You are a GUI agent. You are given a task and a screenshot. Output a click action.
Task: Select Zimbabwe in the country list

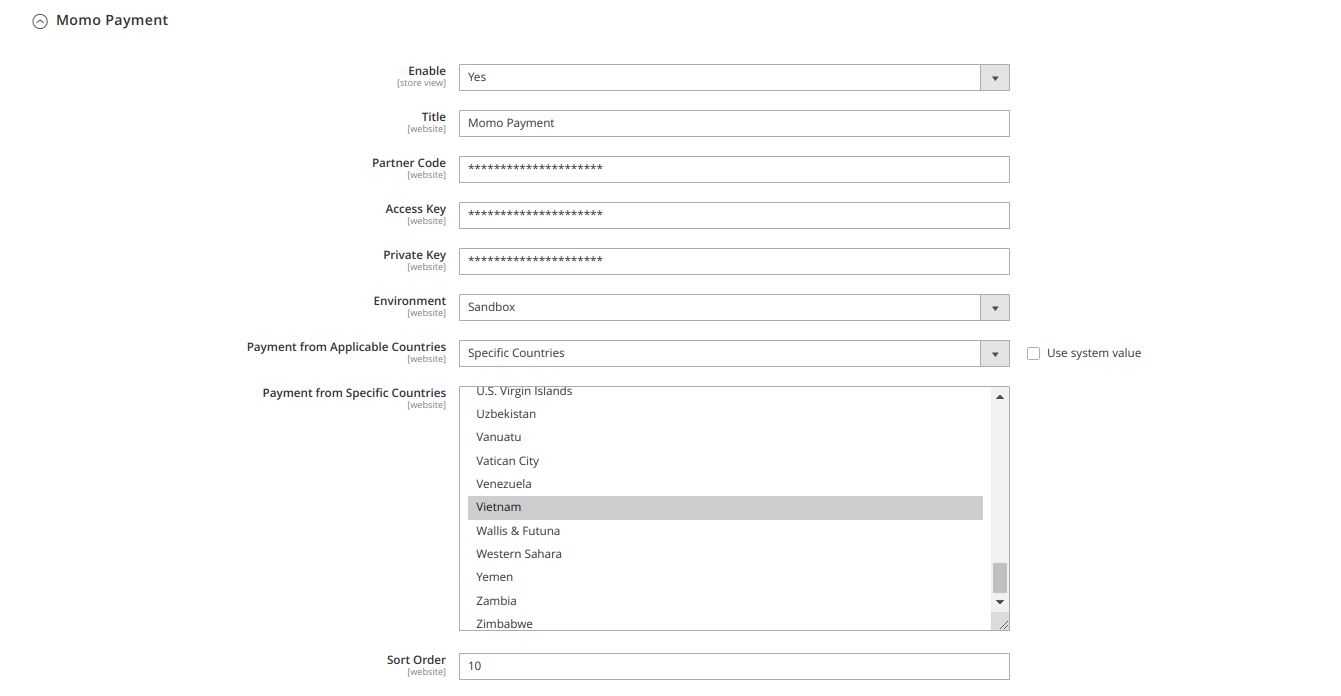(725, 622)
